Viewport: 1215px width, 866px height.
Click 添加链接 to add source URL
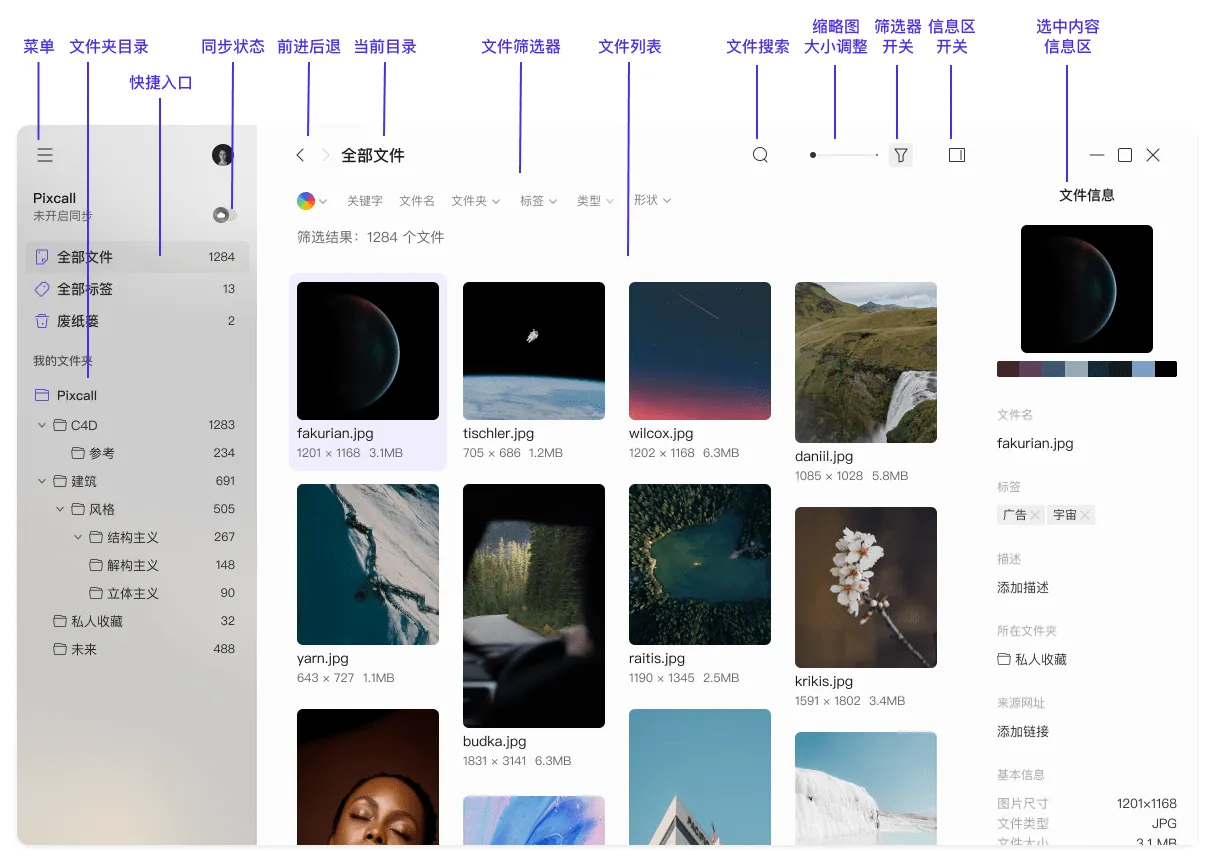tap(1023, 732)
